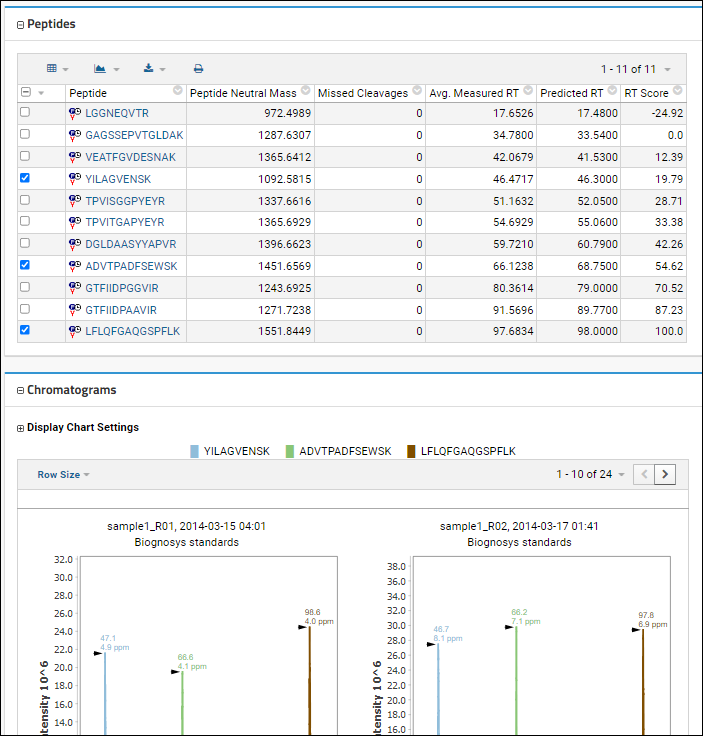Click the peptide icon beside YILAGVENSK
Image resolution: width=703 pixels, height=736 pixels.
click(x=75, y=179)
